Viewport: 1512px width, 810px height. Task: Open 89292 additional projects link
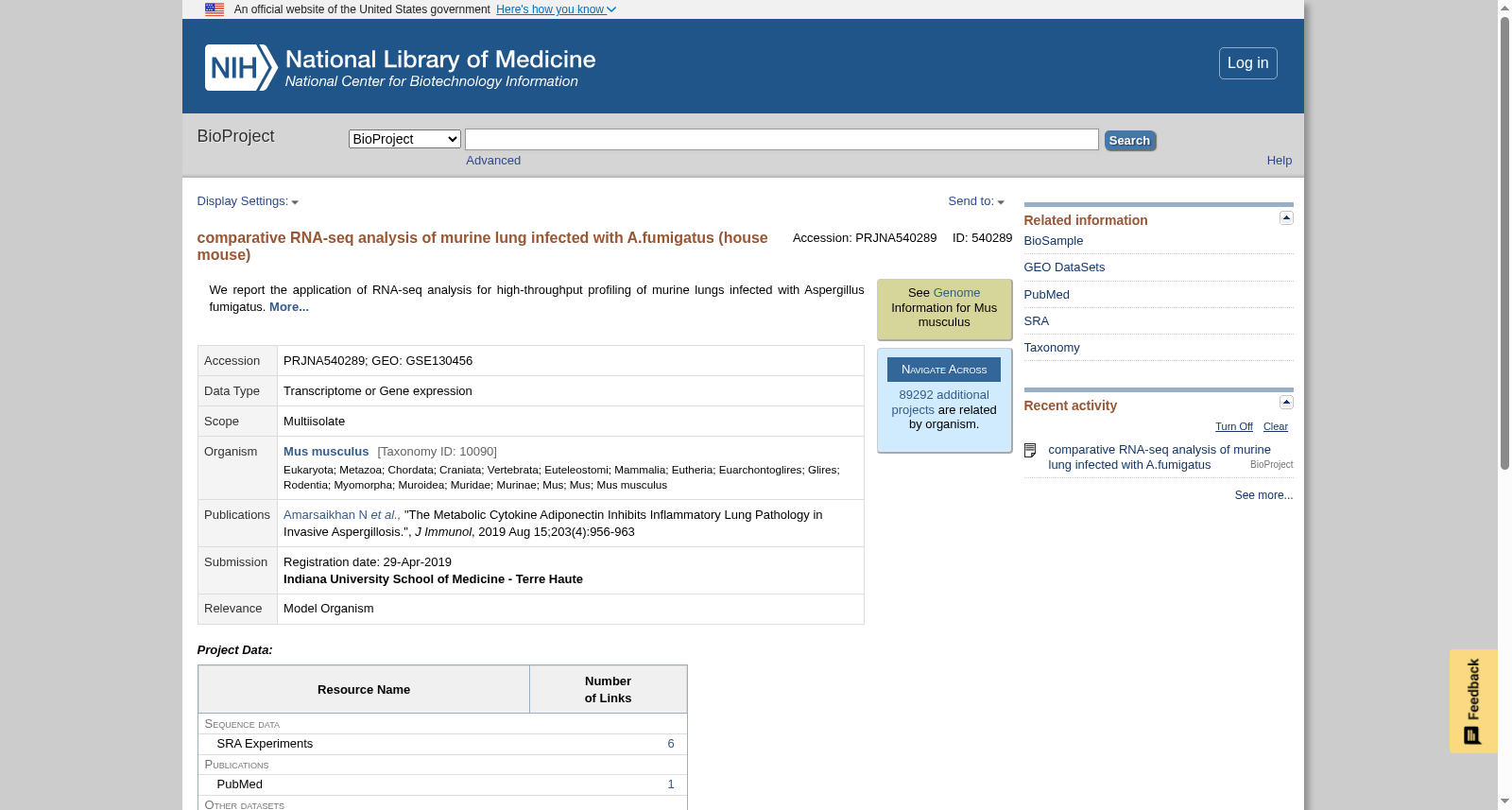942,402
